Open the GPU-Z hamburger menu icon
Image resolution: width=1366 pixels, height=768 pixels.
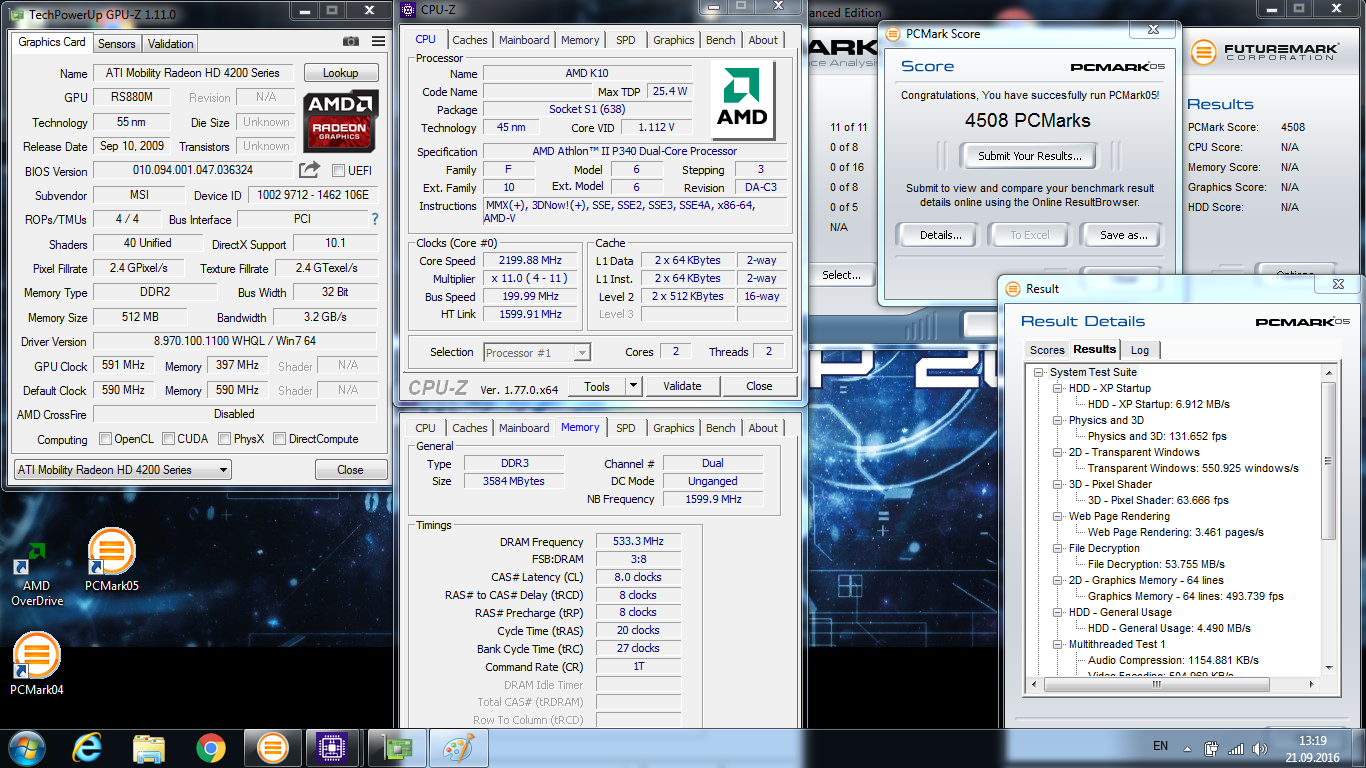pos(378,42)
